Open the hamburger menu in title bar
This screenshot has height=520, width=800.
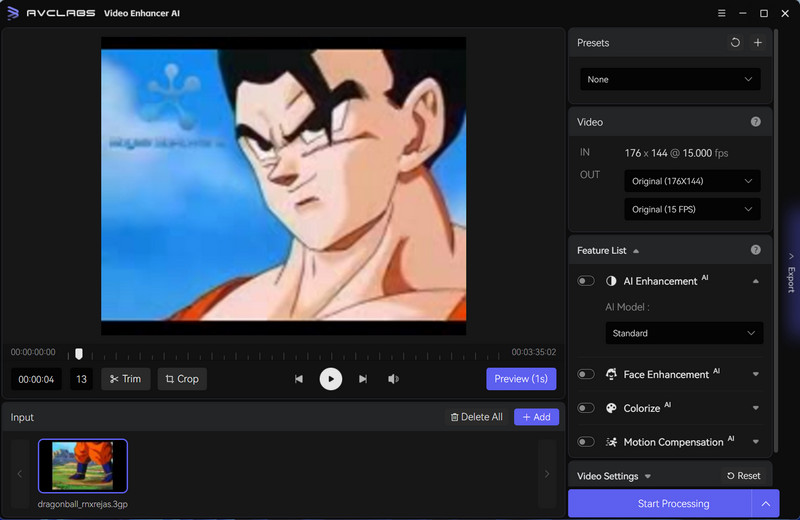(721, 13)
